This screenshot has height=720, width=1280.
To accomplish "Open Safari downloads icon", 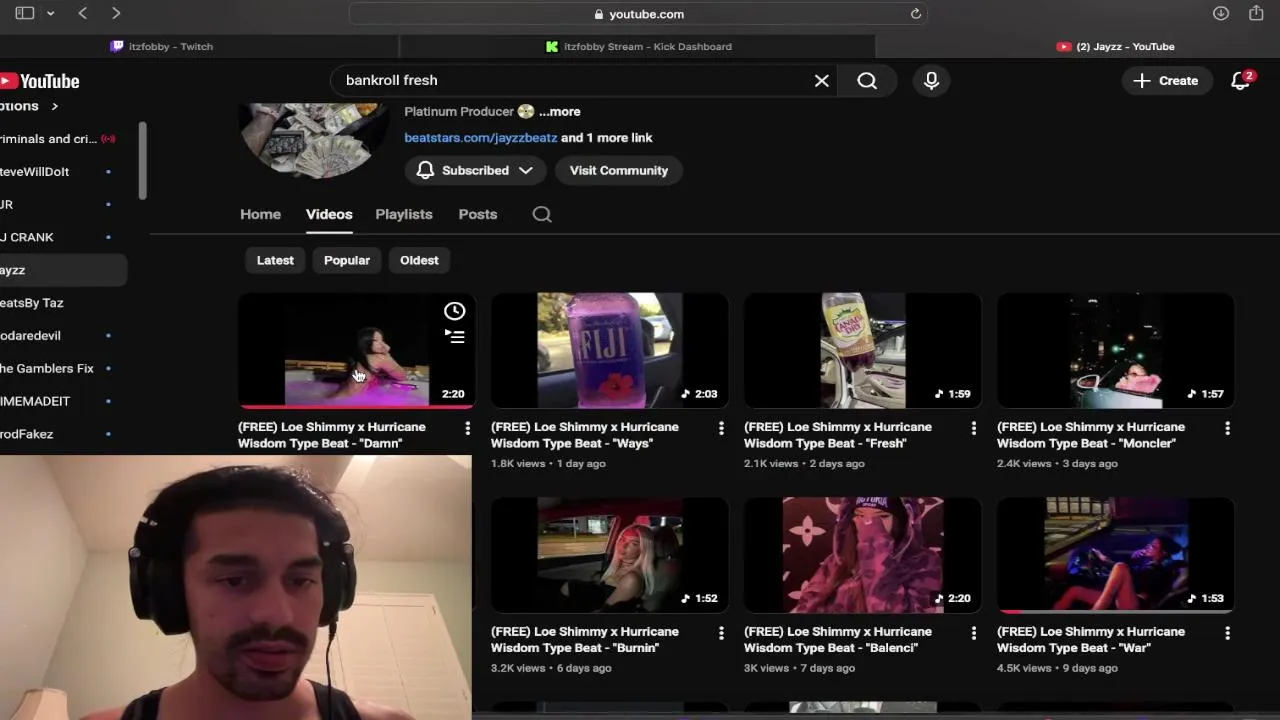I will [x=1221, y=13].
